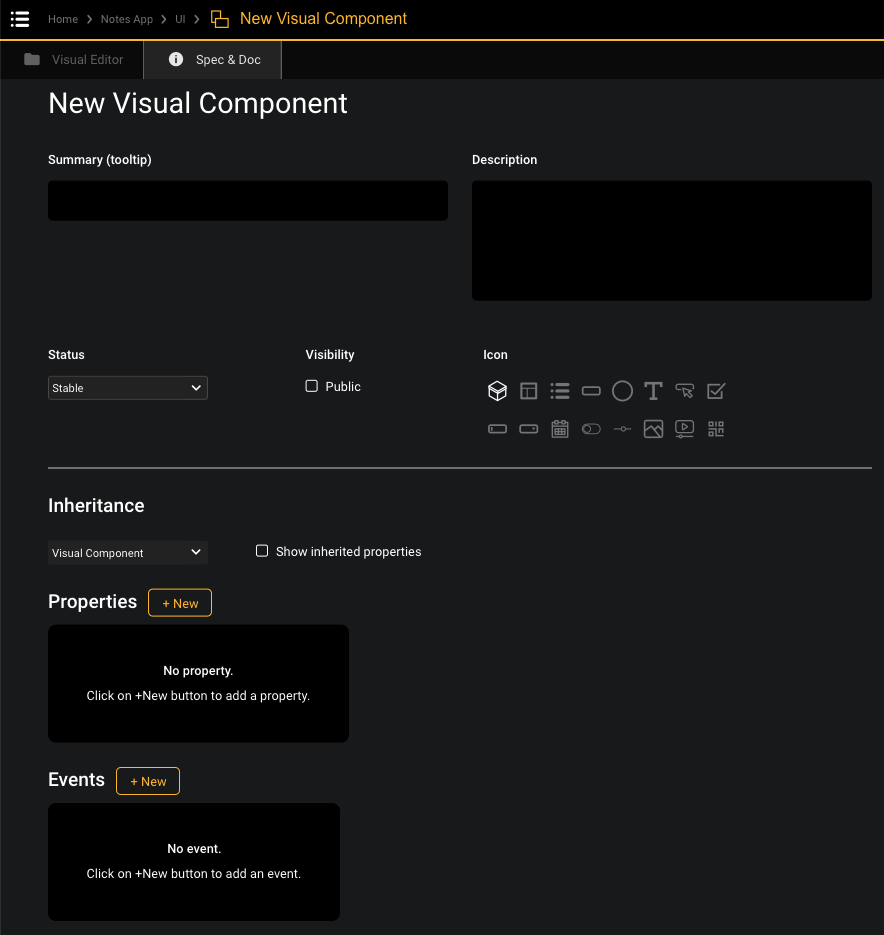This screenshot has height=935, width=884.
Task: Expand the Inheritance Visual Component dropdown
Action: click(x=127, y=552)
